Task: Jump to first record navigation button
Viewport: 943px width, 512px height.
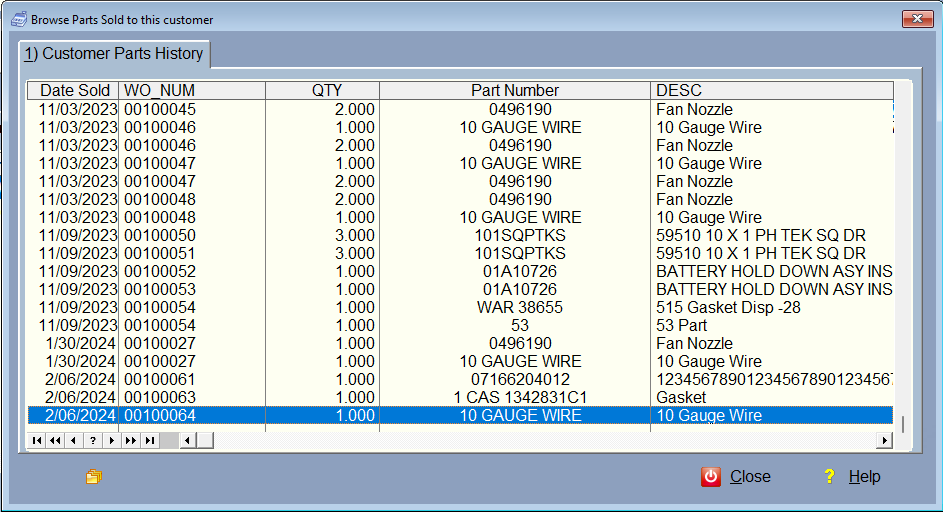Action: [x=37, y=440]
